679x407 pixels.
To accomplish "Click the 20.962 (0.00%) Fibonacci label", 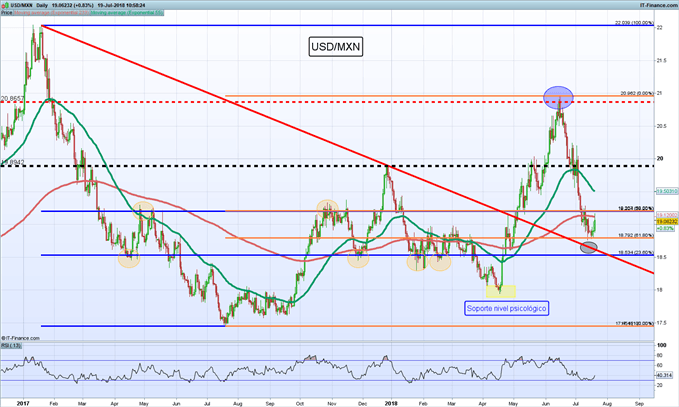I will [637, 93].
